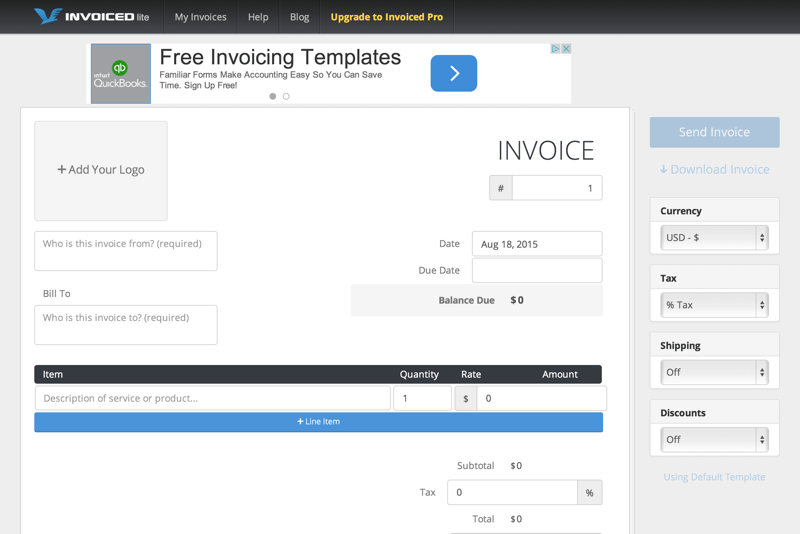Click the Quantity column header

[x=419, y=374]
